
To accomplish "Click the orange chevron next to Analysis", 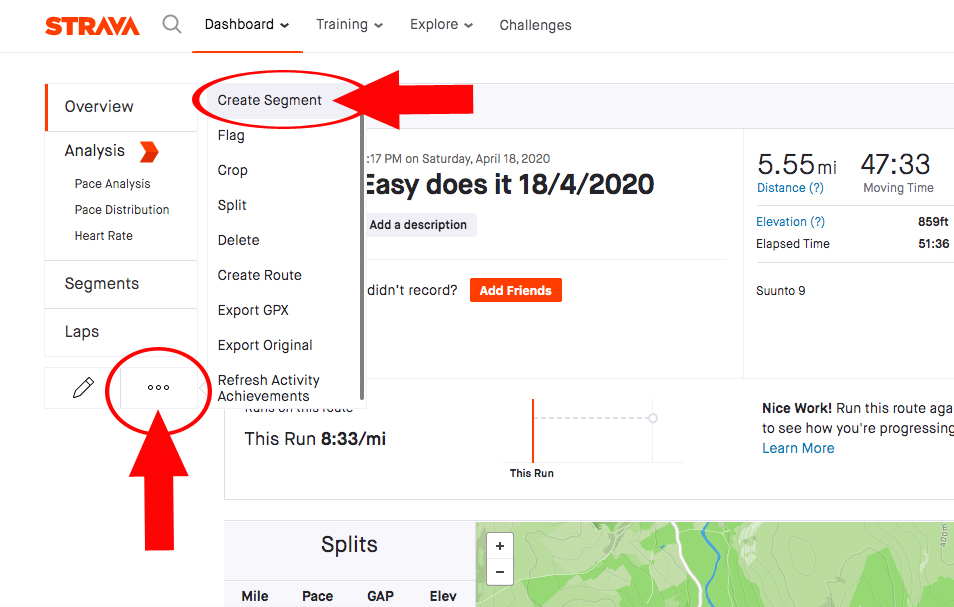I will click(x=148, y=151).
